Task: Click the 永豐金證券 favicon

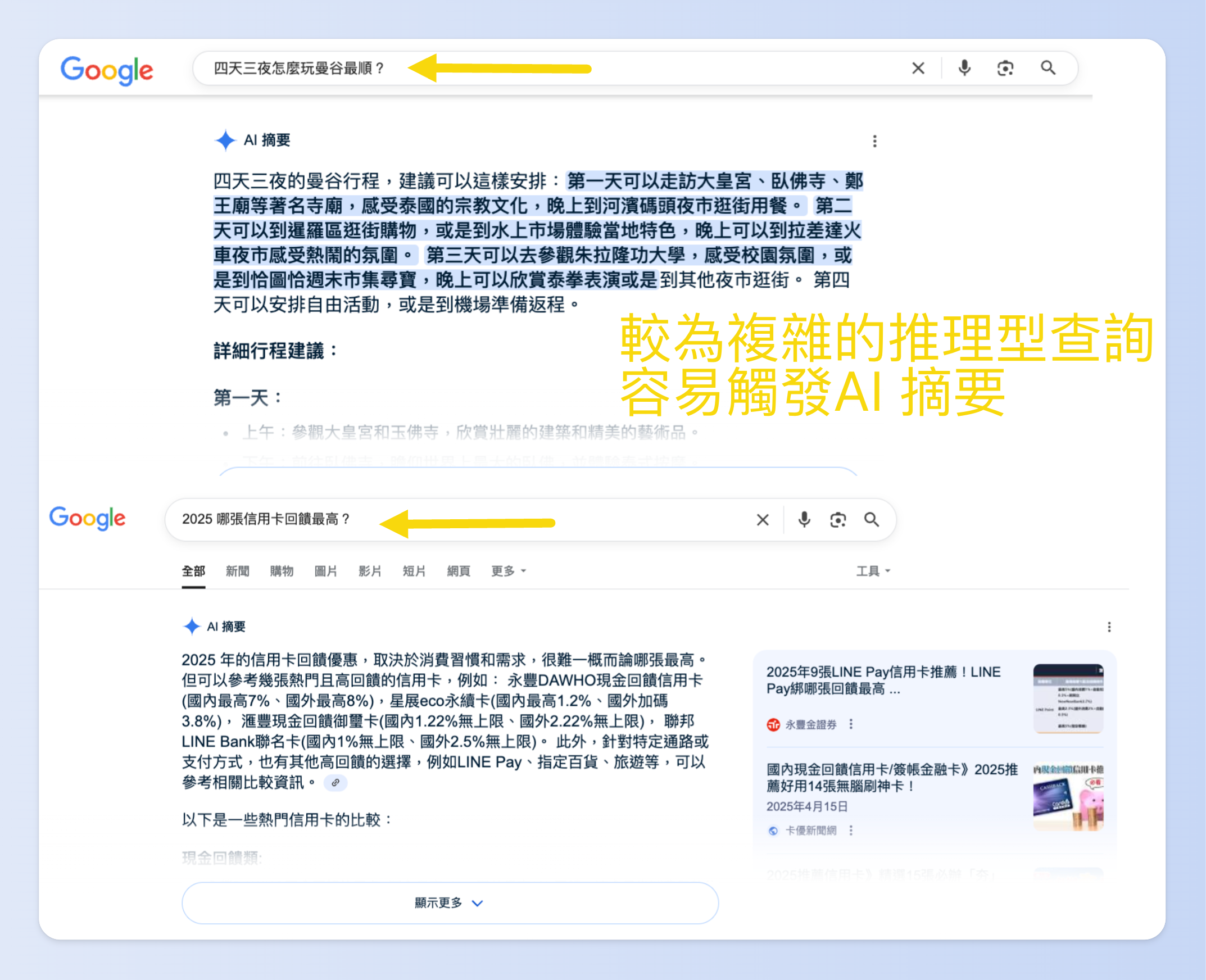Action: pos(773,724)
